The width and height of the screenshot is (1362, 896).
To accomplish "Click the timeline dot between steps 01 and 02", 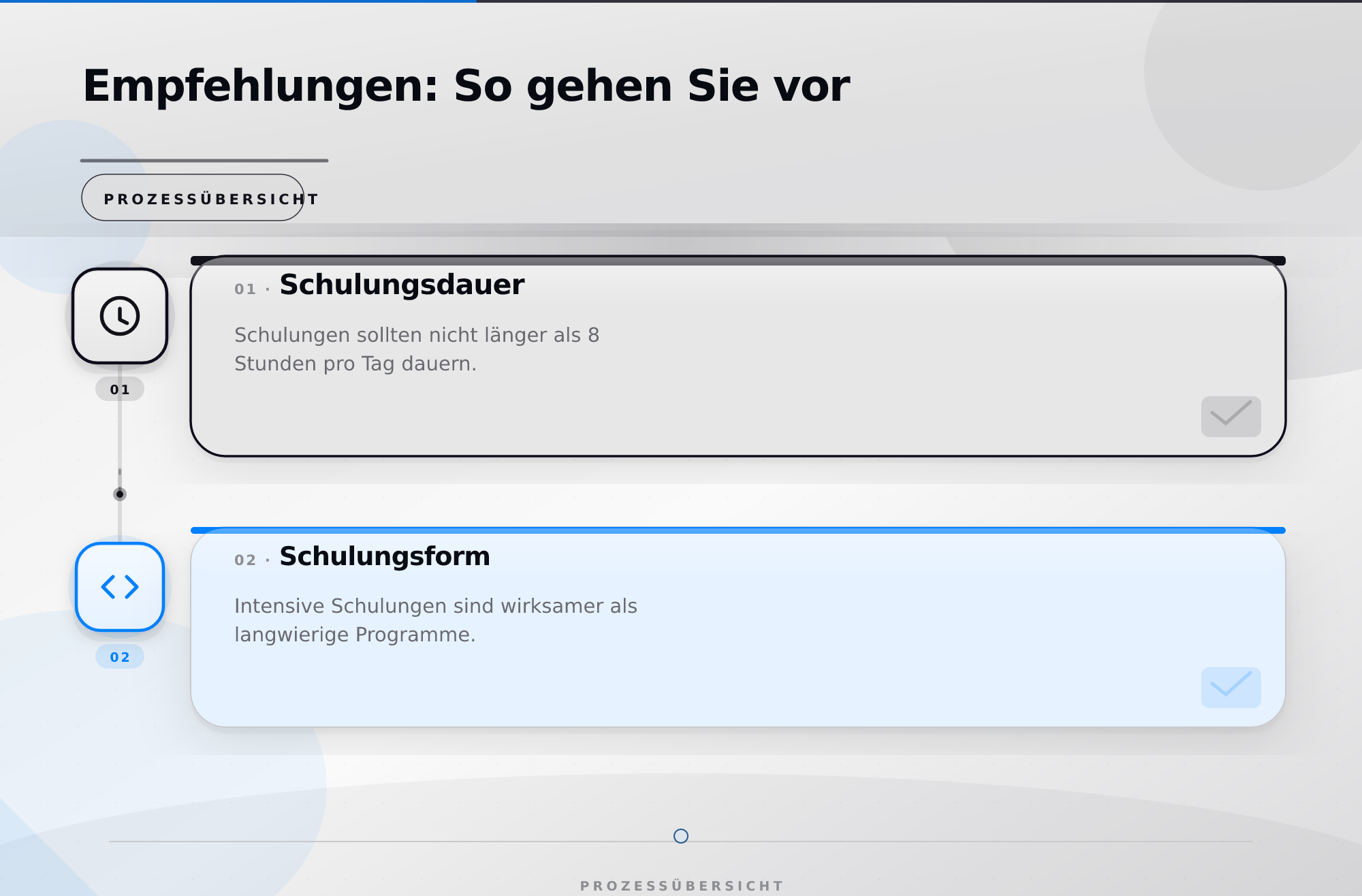I will coord(120,494).
